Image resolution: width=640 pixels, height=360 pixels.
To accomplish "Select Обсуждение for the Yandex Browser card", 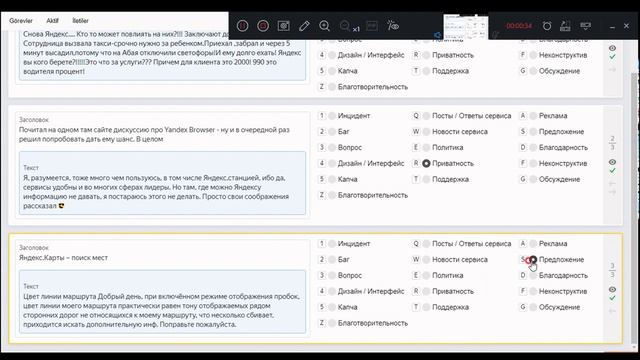I will (x=533, y=179).
